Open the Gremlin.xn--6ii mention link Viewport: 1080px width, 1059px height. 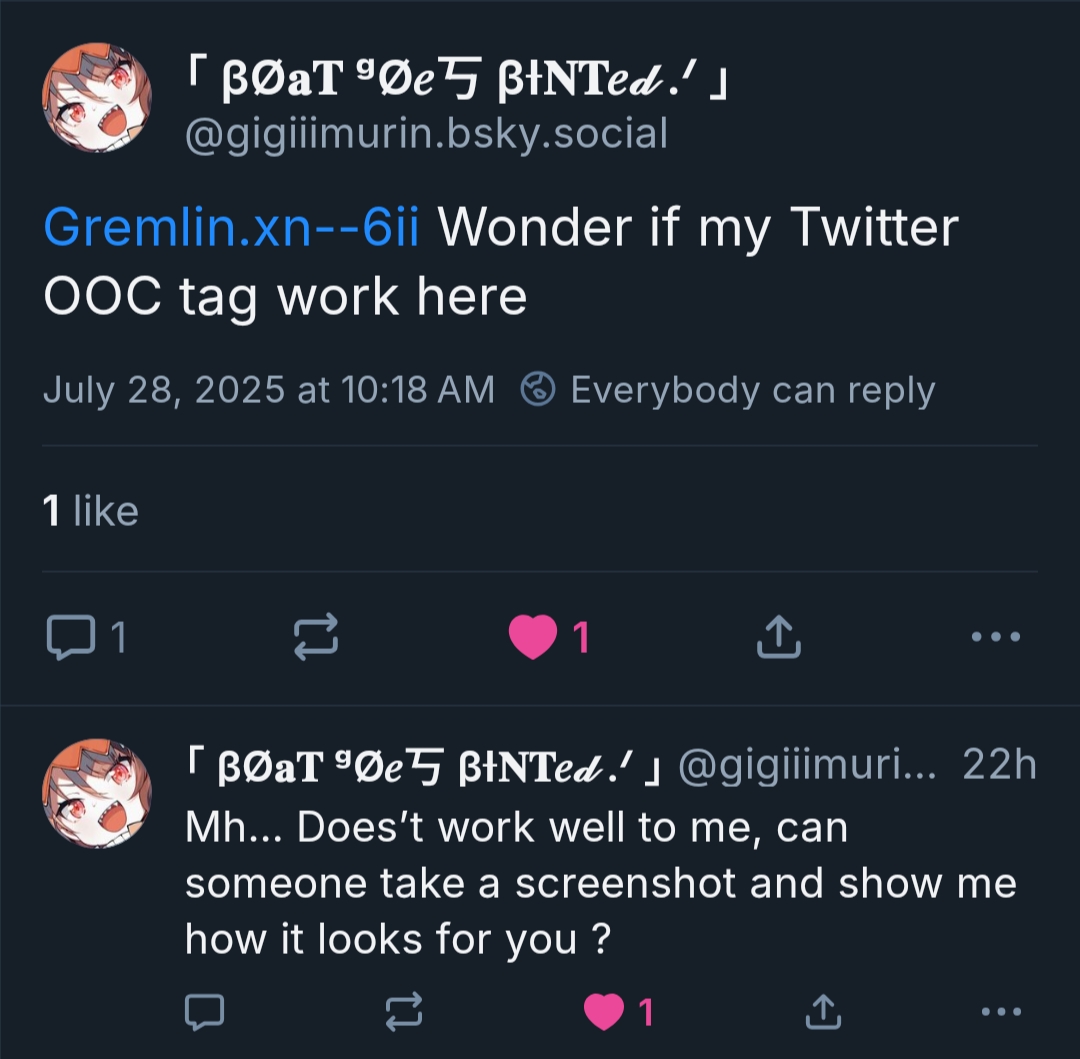point(231,229)
